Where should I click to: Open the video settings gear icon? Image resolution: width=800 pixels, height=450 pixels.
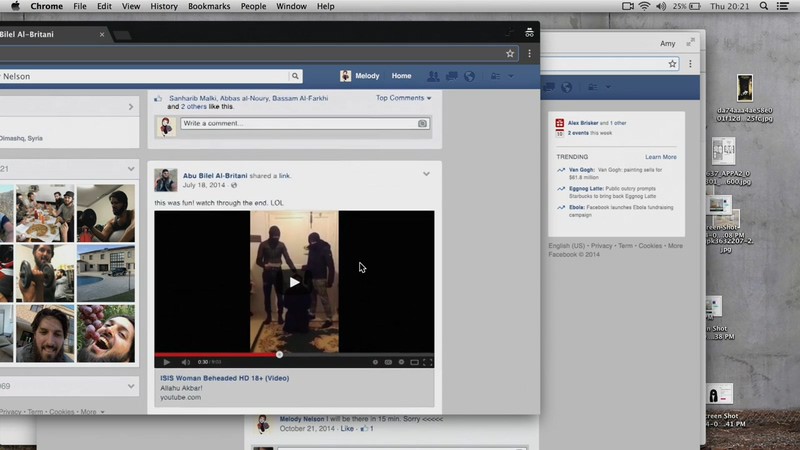tap(401, 362)
